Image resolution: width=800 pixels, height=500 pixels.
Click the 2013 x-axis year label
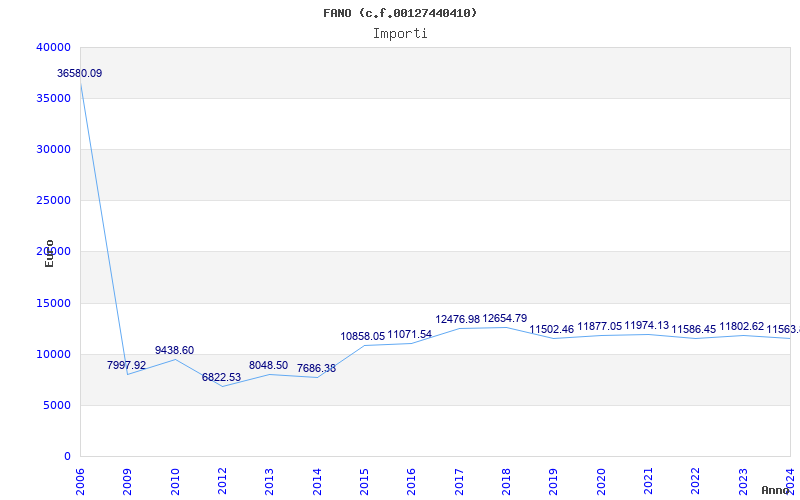pos(269,481)
